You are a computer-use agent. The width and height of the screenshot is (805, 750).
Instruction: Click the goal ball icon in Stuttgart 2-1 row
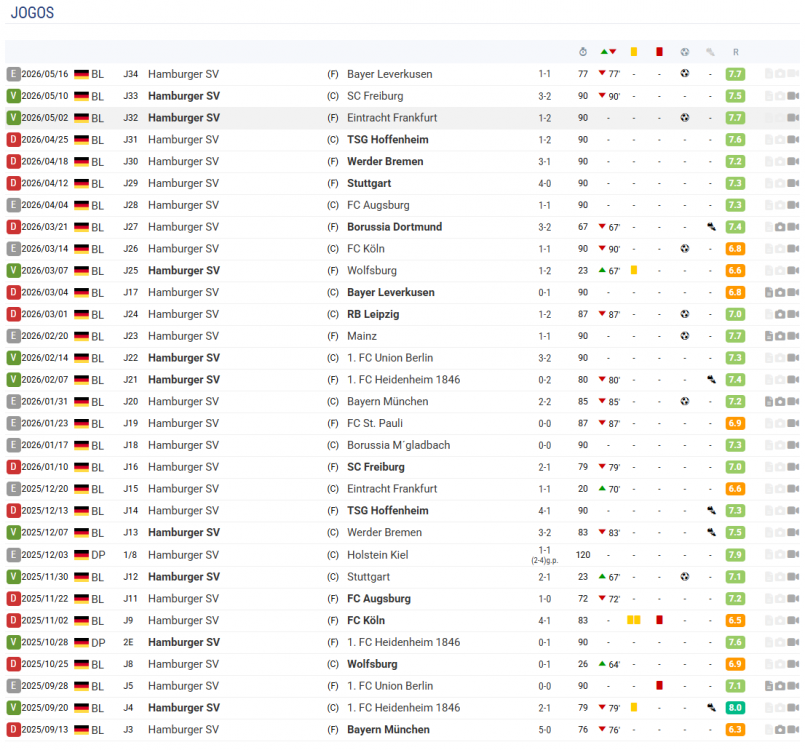click(x=685, y=576)
